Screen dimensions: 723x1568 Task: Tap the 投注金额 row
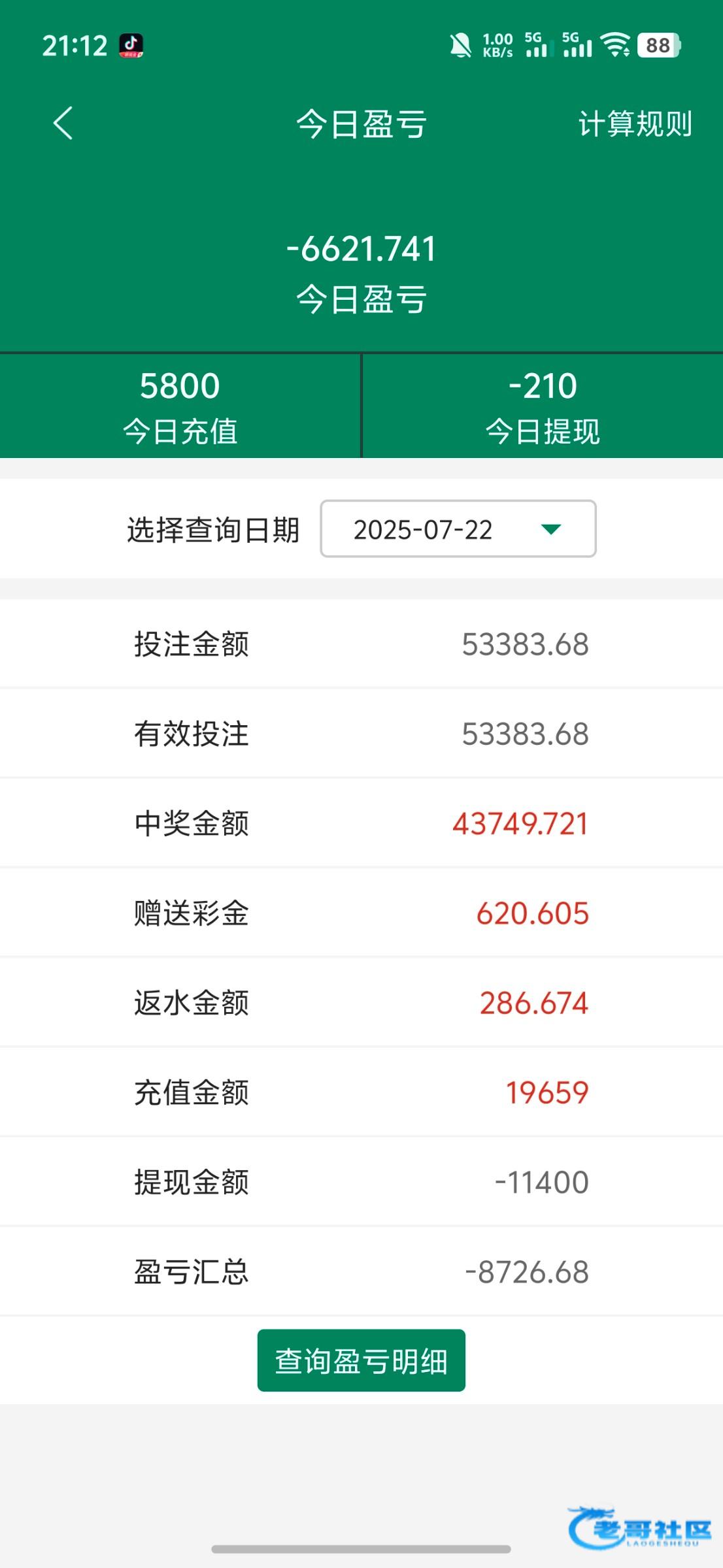(x=361, y=644)
